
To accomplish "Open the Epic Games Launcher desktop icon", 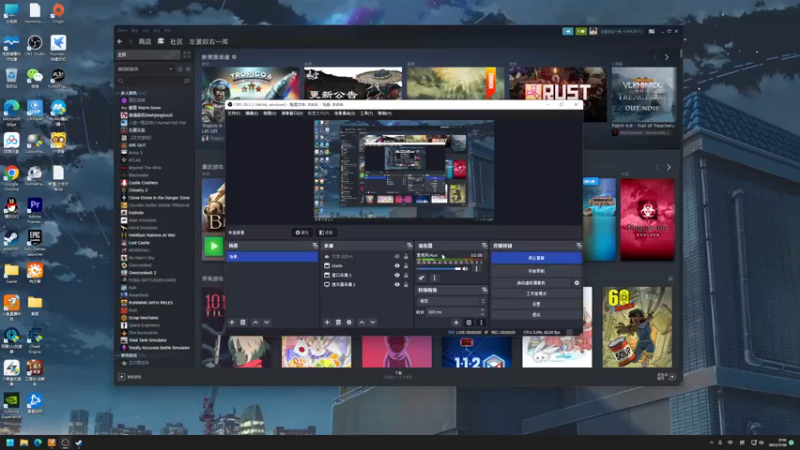I will (x=35, y=242).
